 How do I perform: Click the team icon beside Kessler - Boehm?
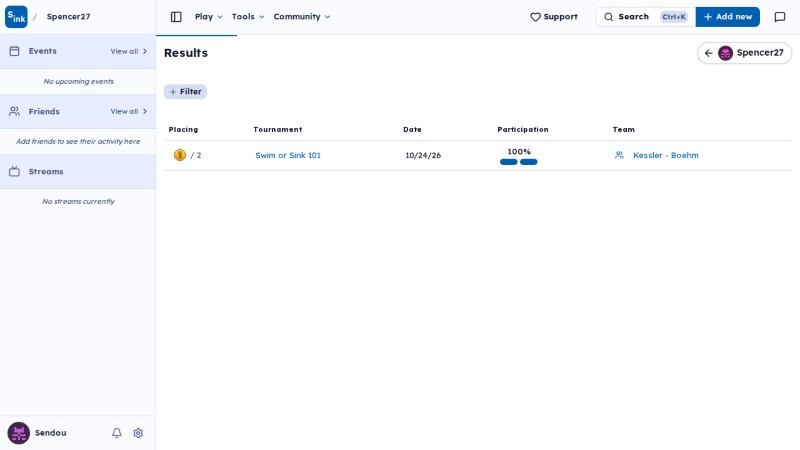619,155
